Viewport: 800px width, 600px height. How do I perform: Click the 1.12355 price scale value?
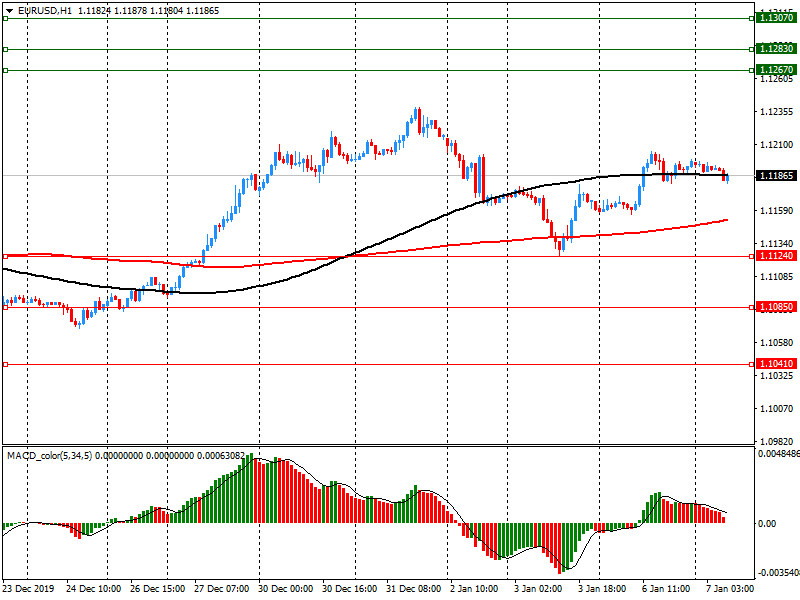point(777,112)
